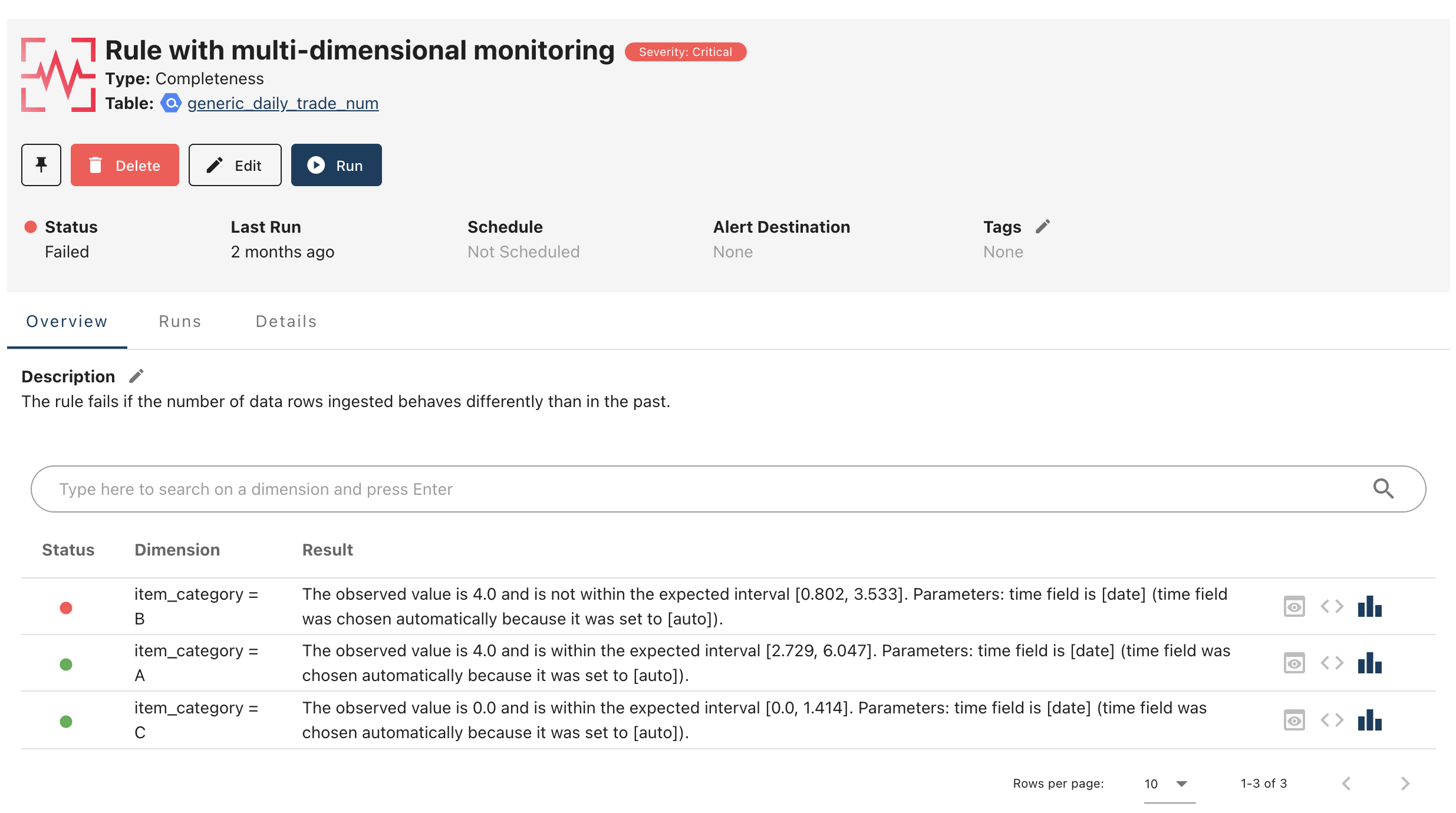1456x813 pixels.
Task: Edit description via pencil icon
Action: [x=136, y=376]
